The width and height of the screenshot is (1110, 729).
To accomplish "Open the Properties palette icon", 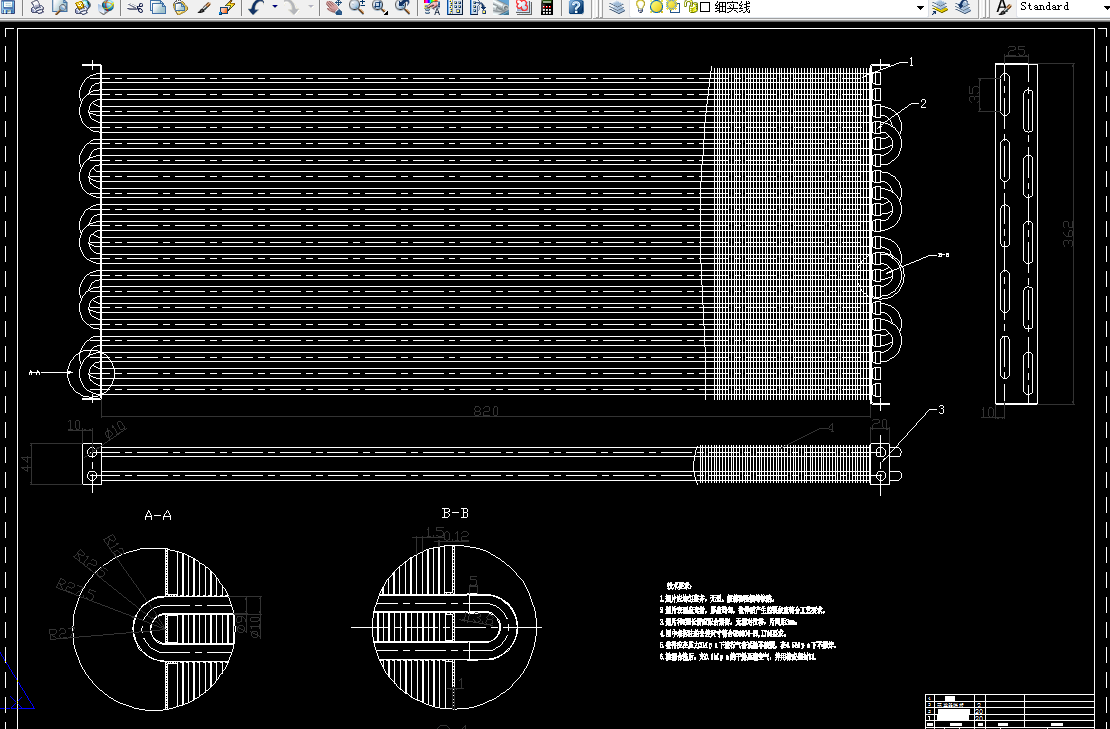I will (x=431, y=7).
